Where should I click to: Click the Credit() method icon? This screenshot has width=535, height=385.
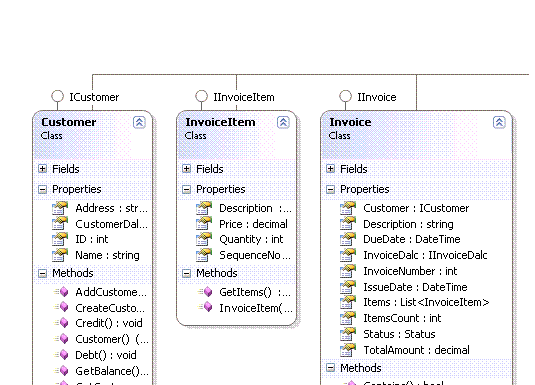pos(62,323)
